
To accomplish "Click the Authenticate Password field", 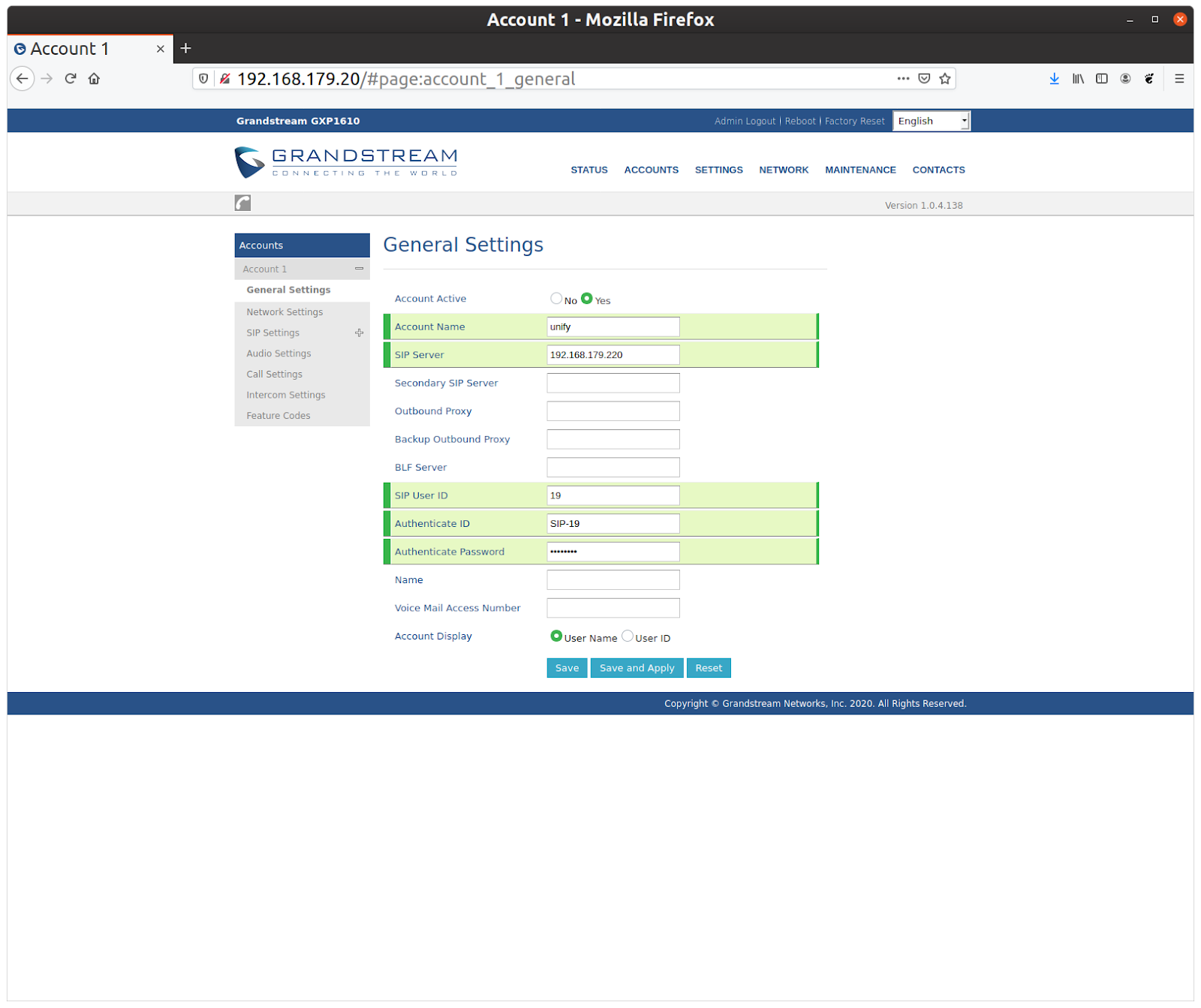I will (613, 552).
